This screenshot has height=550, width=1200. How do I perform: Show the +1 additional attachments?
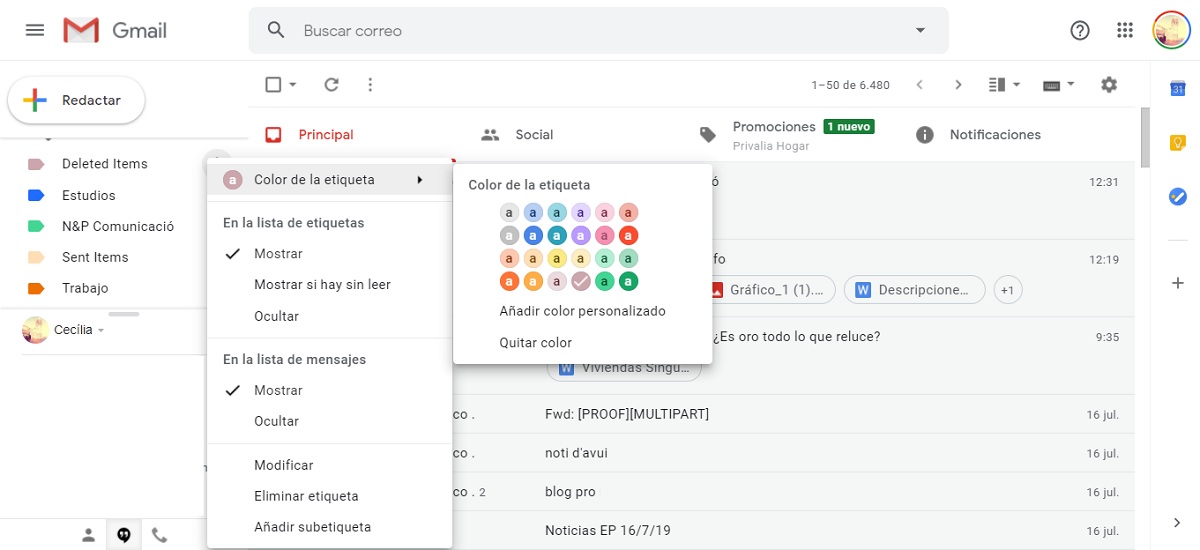click(1007, 290)
